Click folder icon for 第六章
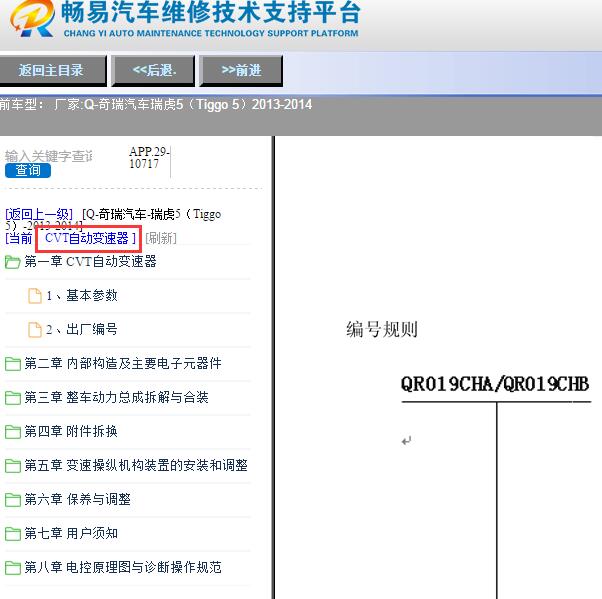Image resolution: width=602 pixels, height=599 pixels. [x=13, y=500]
